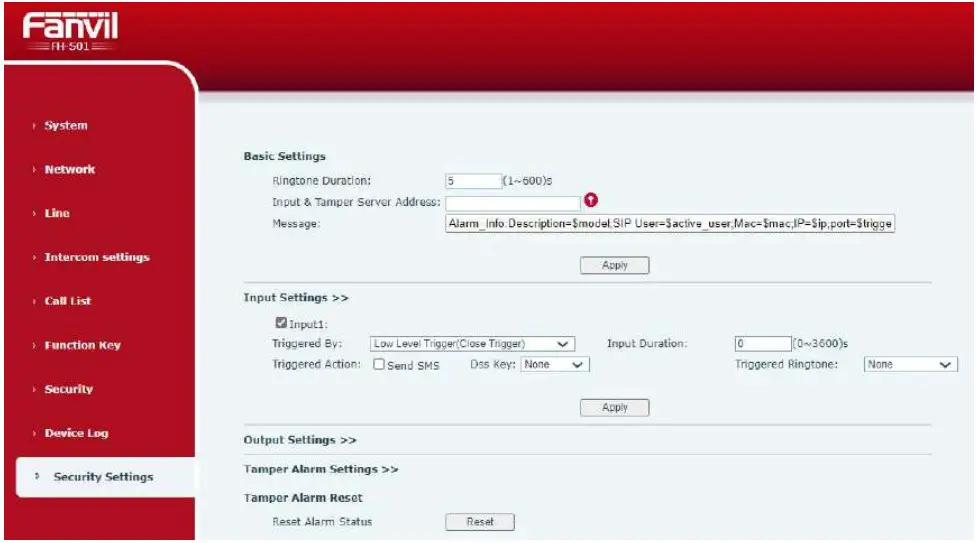The height and width of the screenshot is (543, 977).
Task: Open the Device Log menu
Action: tap(76, 433)
